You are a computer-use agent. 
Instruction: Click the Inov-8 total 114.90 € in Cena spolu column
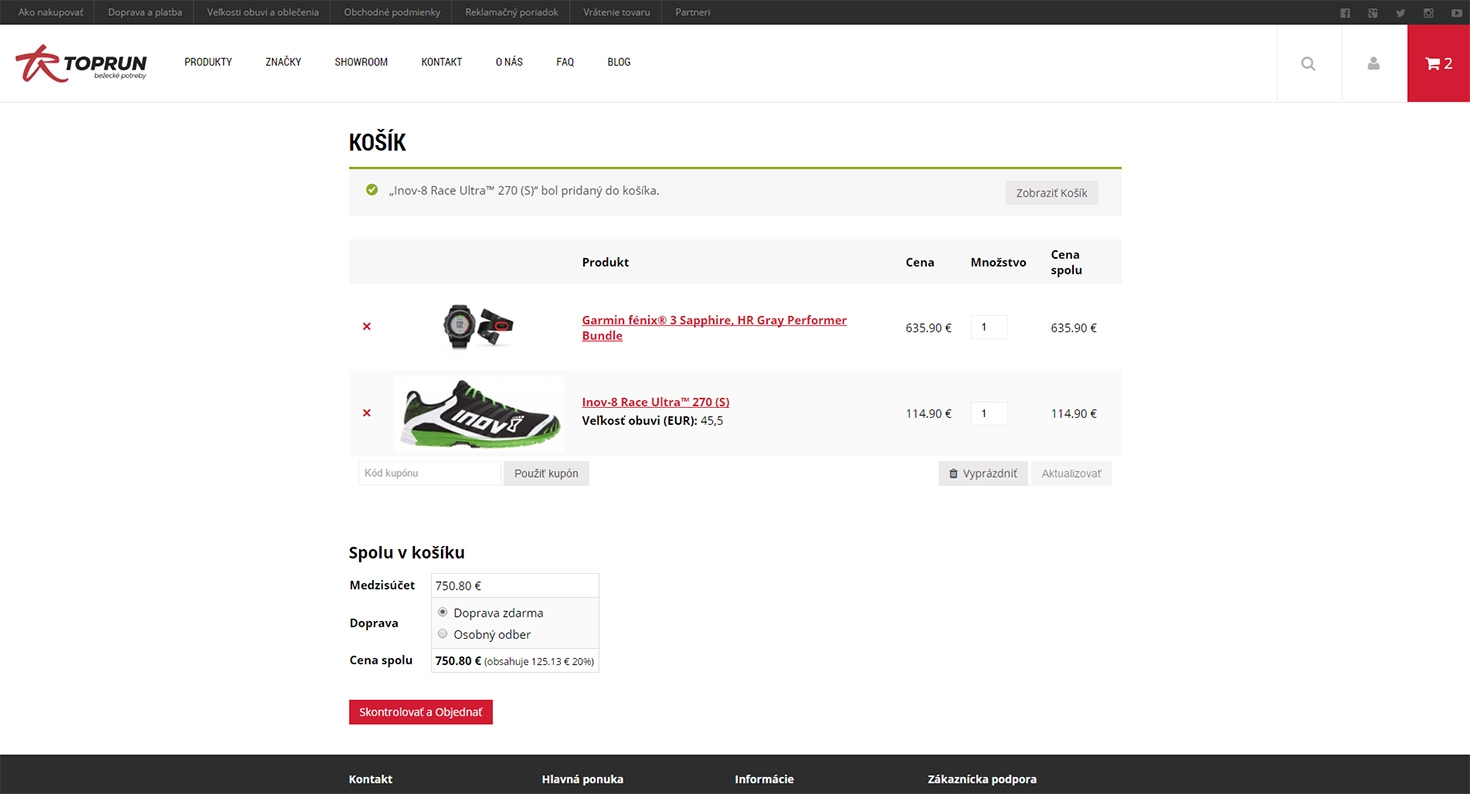tap(1074, 413)
